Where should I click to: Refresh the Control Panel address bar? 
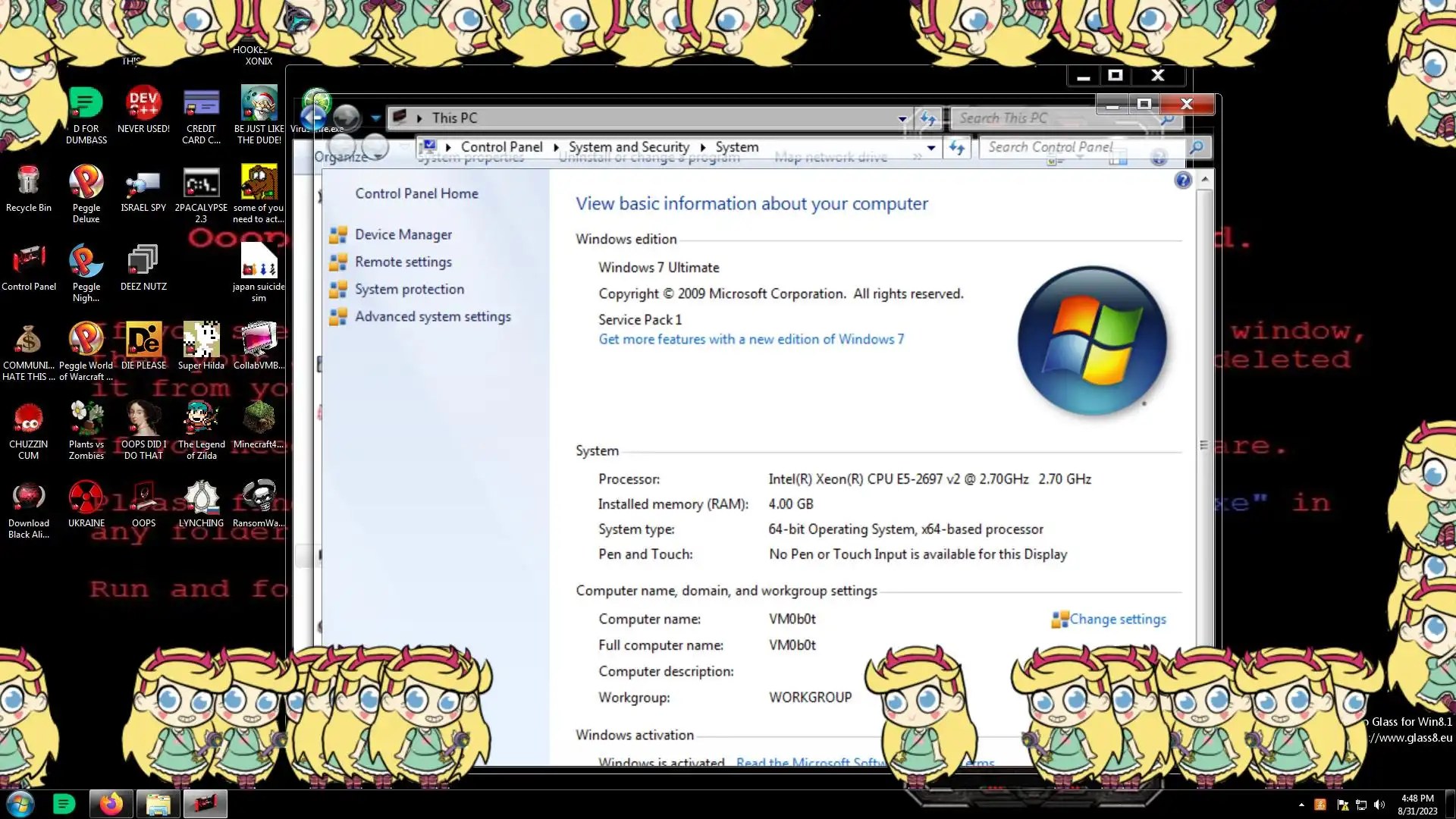click(x=957, y=148)
